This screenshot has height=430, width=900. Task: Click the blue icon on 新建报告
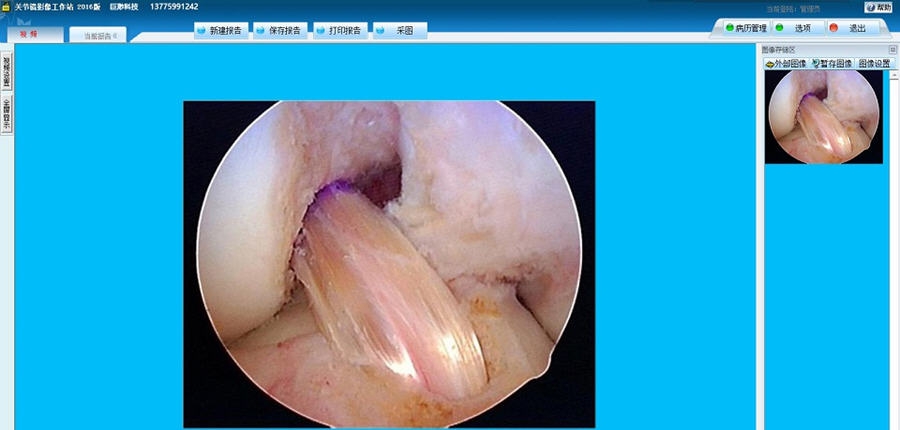pos(202,31)
